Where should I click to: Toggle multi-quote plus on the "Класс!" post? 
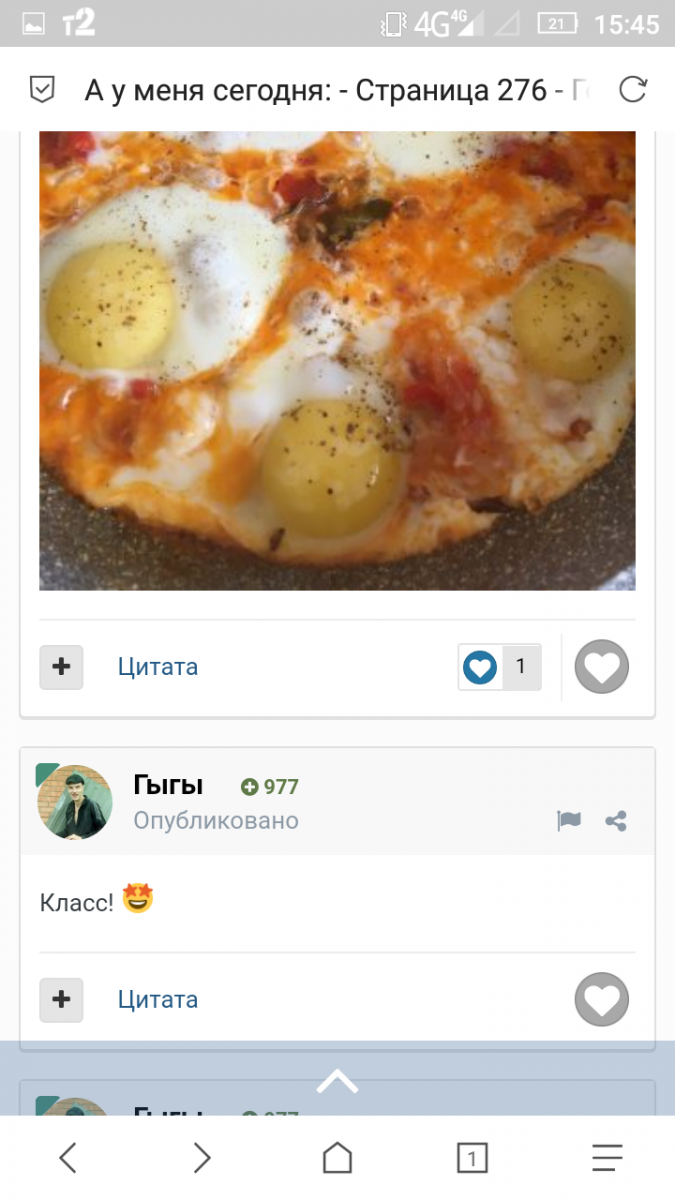(61, 999)
